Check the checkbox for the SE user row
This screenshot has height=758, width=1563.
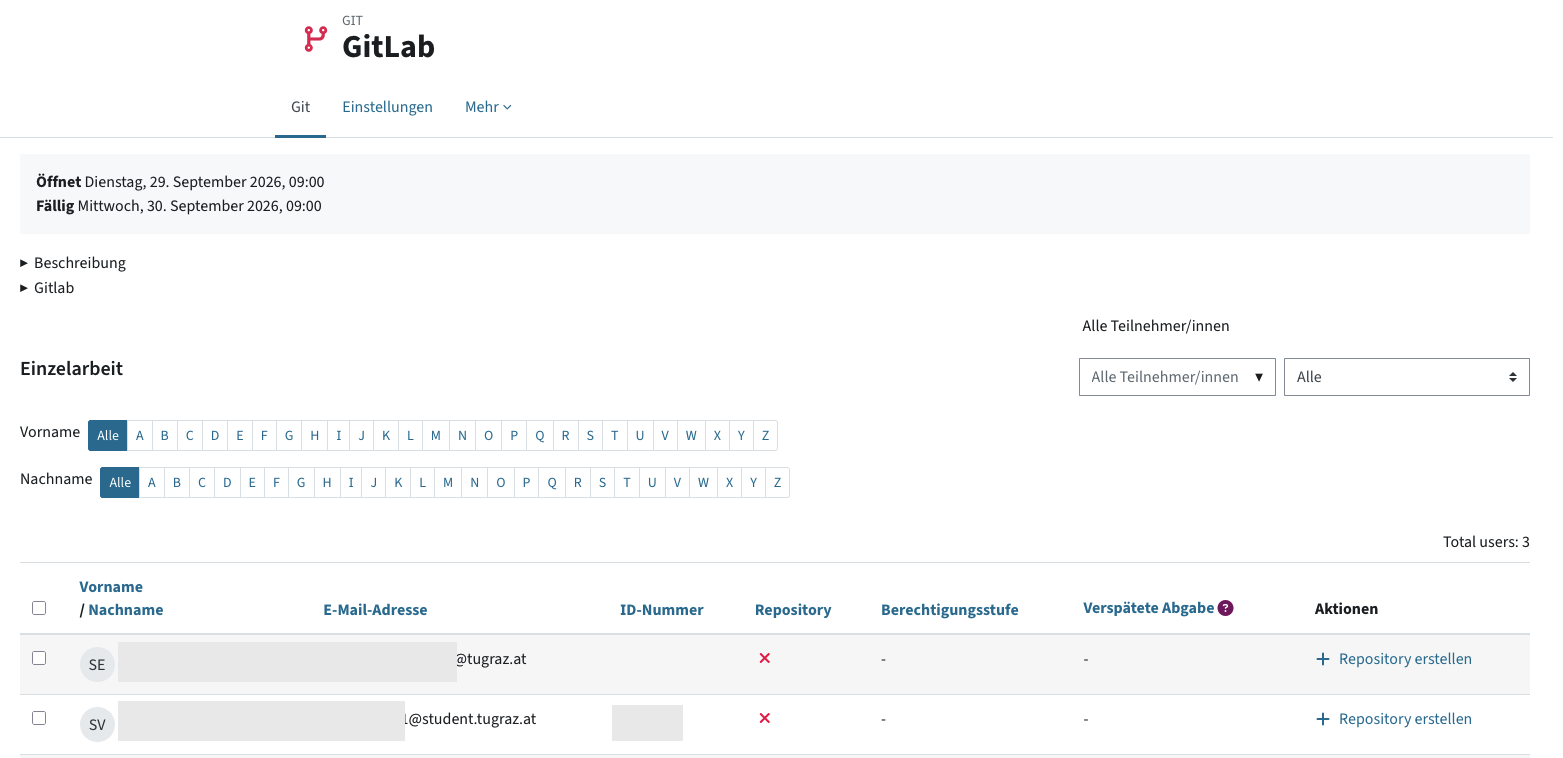[39, 658]
